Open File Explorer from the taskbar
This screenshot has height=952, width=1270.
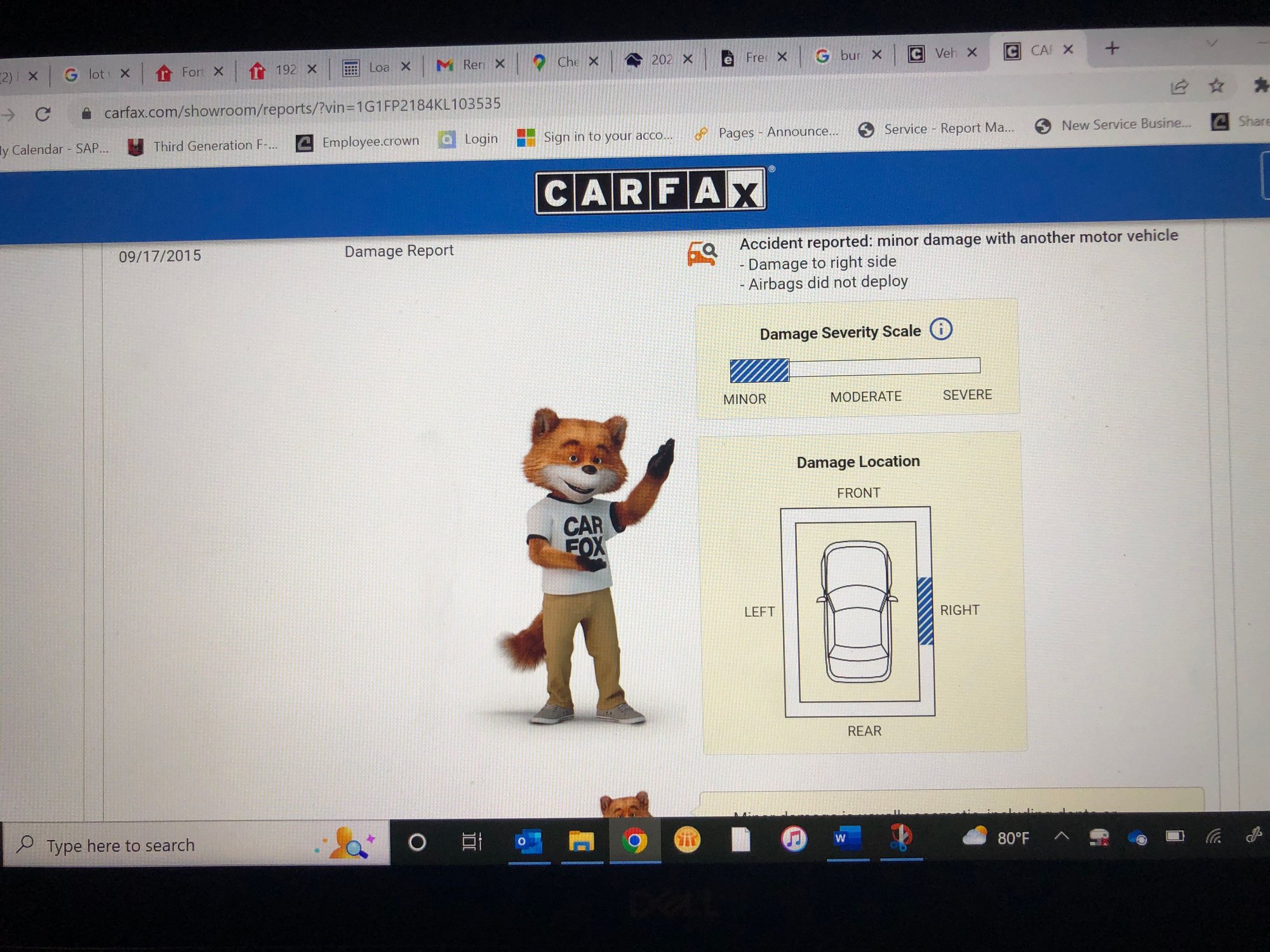[581, 841]
